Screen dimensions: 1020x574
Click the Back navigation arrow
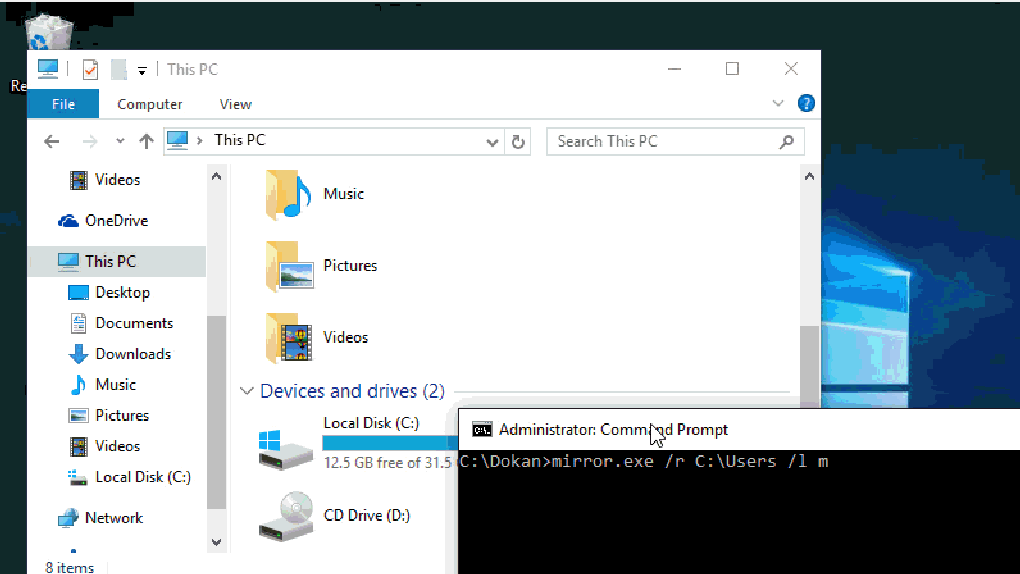pyautogui.click(x=51, y=141)
